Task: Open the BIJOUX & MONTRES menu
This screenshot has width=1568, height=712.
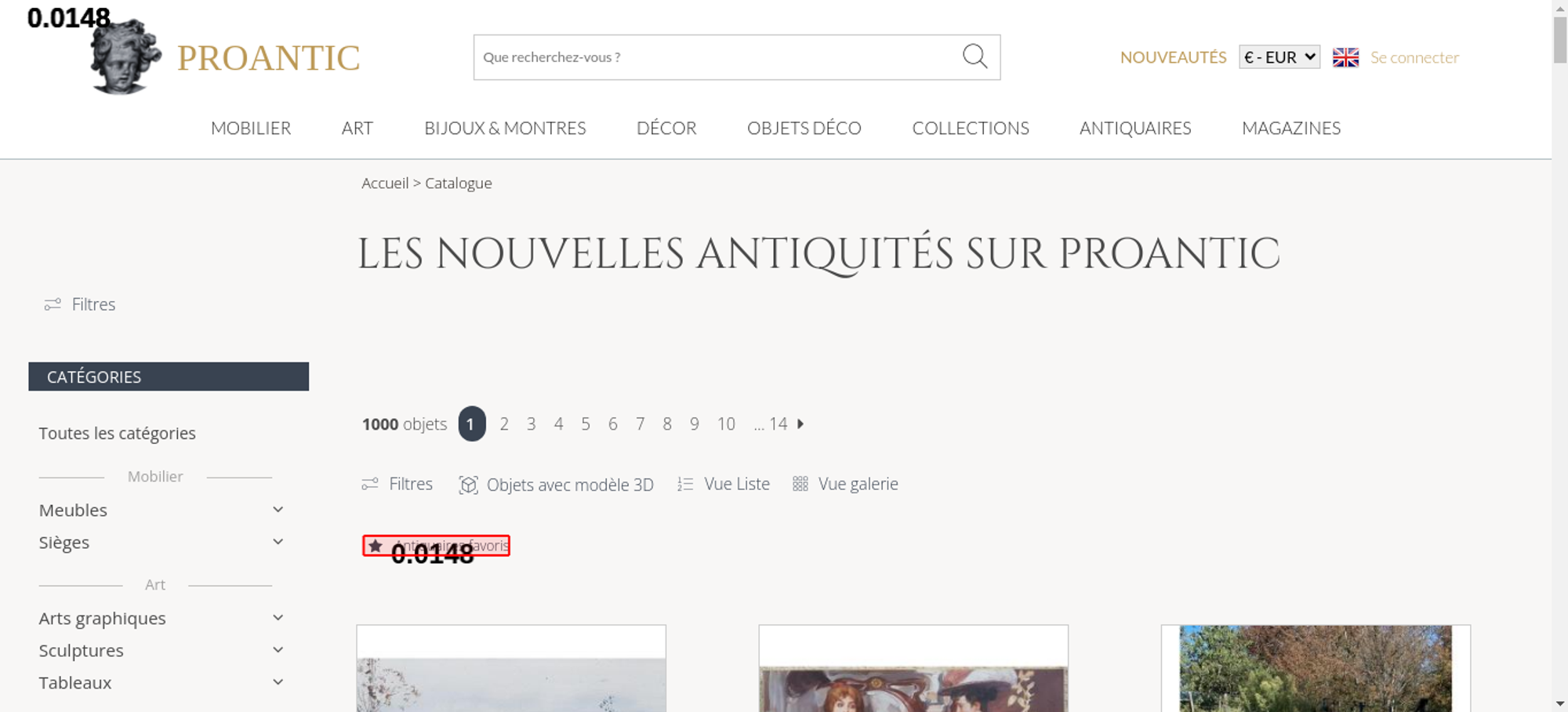Action: coord(505,128)
